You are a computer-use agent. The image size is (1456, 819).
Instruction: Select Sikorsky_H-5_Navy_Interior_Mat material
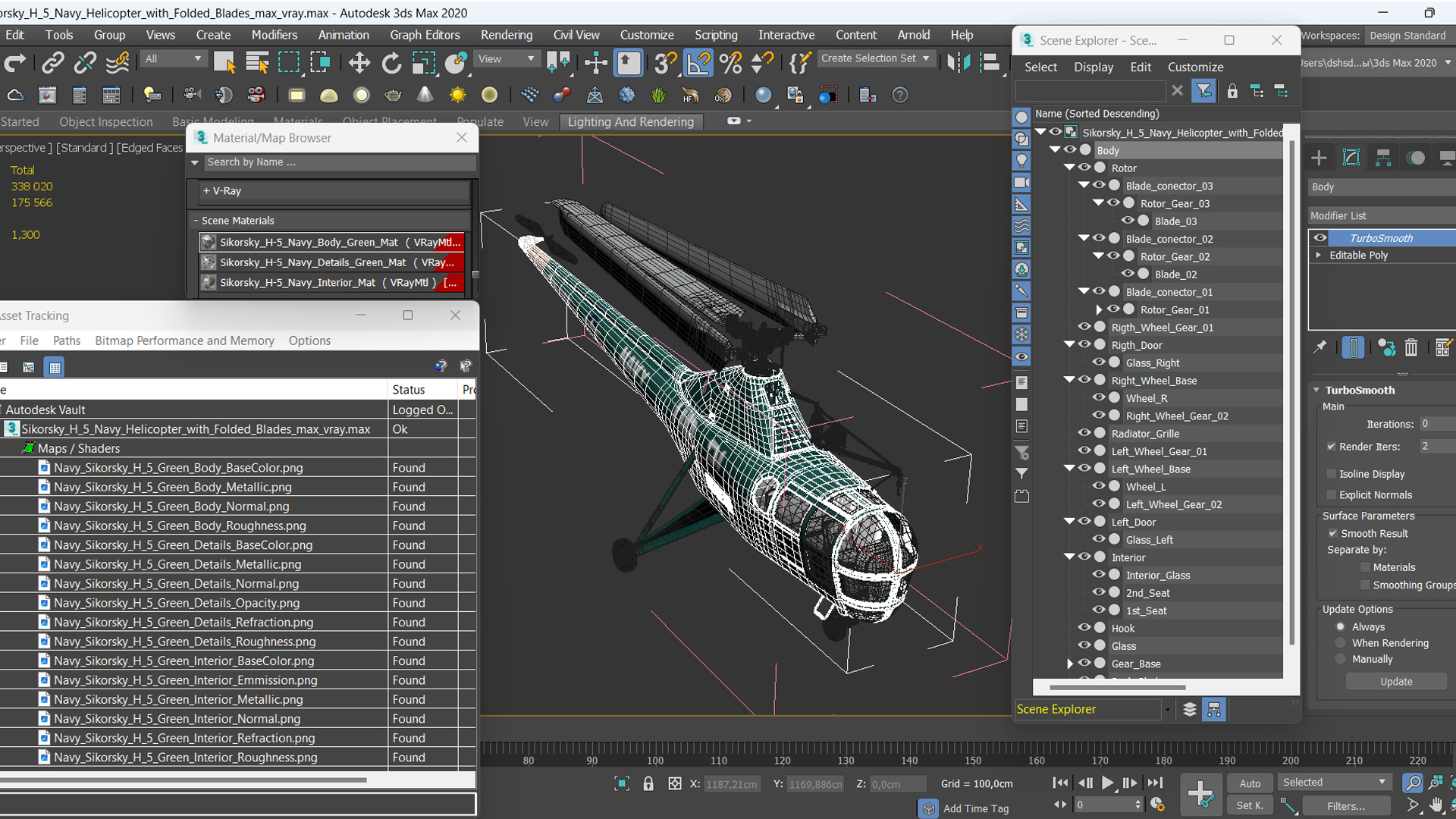point(331,282)
